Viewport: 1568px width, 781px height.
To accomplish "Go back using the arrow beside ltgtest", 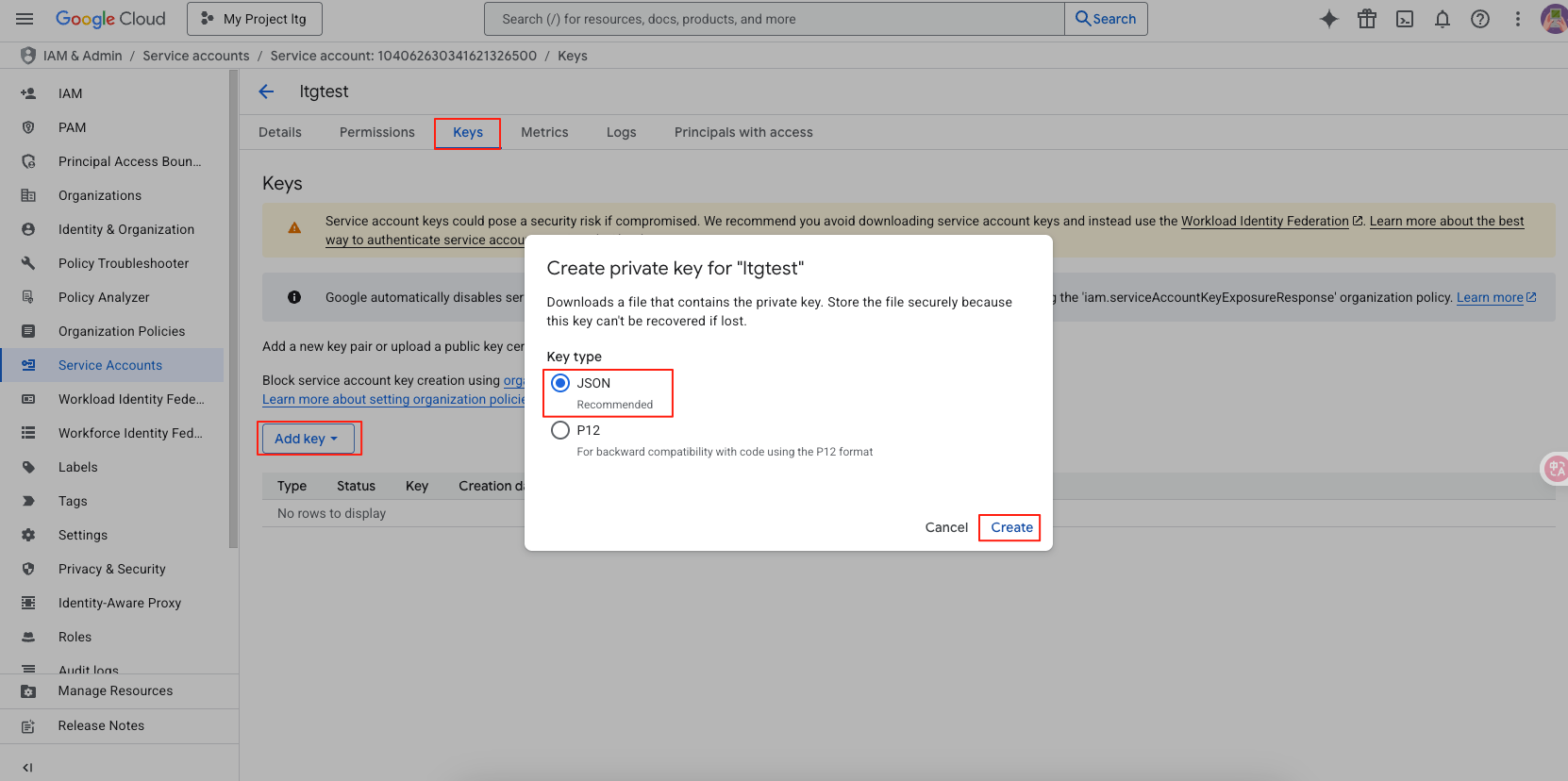I will 266,91.
